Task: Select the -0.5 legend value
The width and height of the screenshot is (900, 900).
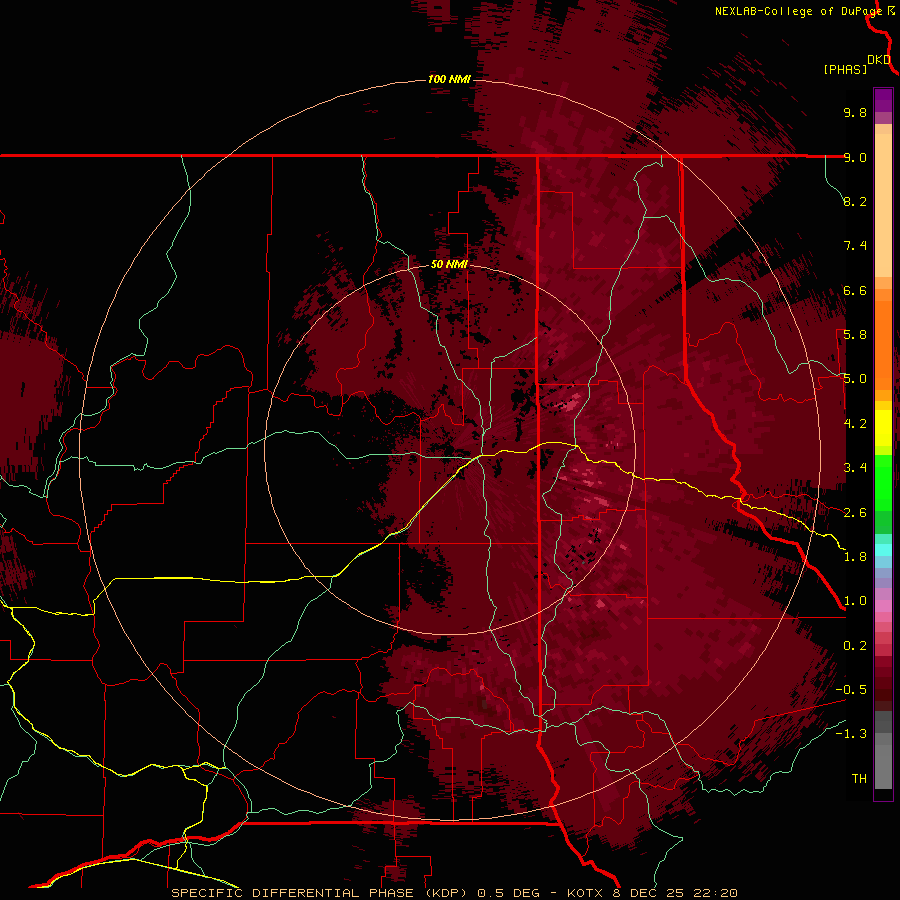Action: coord(851,690)
